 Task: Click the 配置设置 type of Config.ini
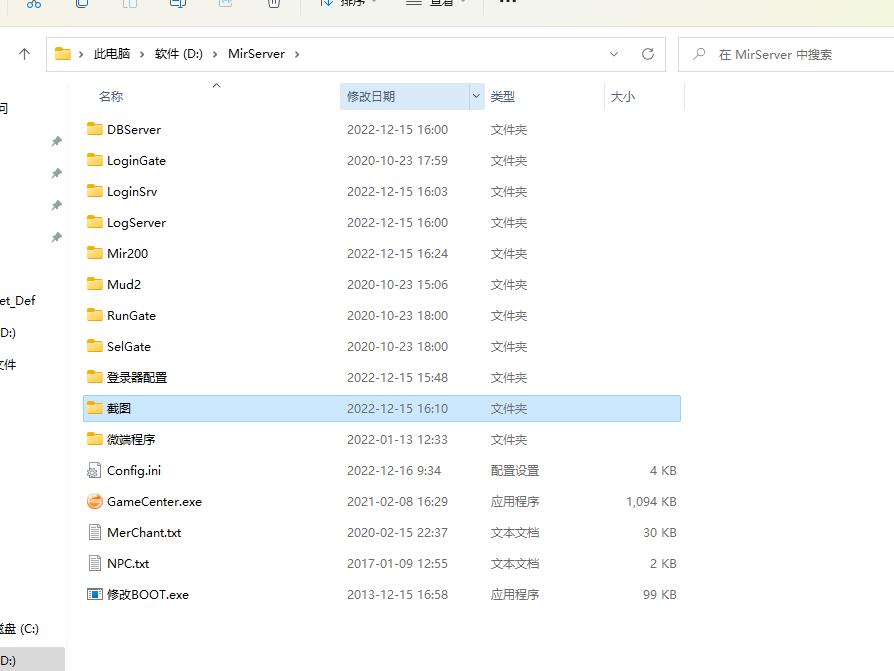pos(514,470)
